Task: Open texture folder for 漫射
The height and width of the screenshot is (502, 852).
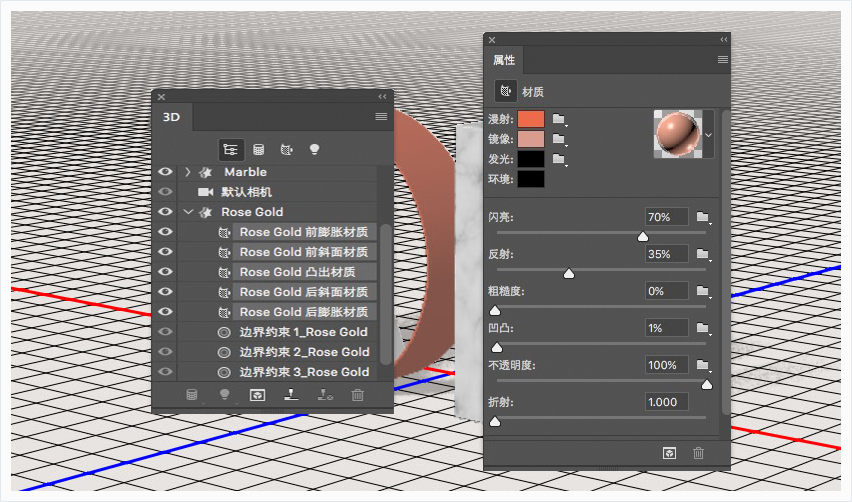Action: (x=559, y=119)
